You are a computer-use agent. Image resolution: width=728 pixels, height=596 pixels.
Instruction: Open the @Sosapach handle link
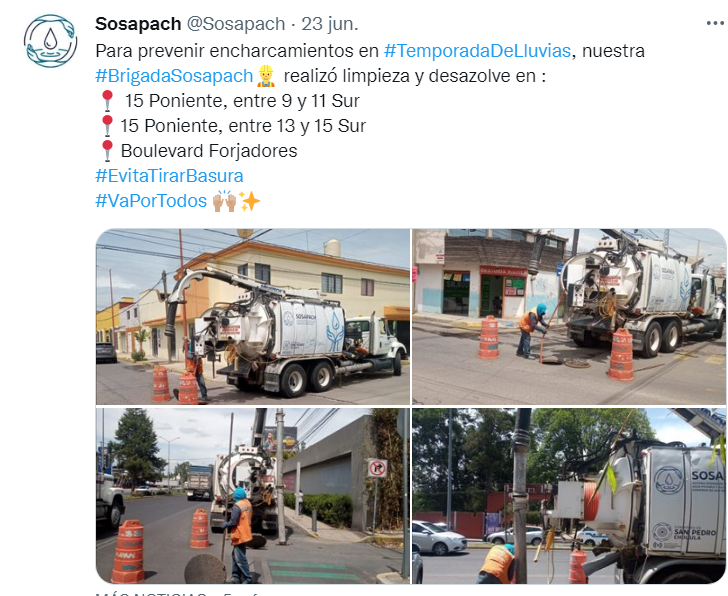tap(236, 24)
